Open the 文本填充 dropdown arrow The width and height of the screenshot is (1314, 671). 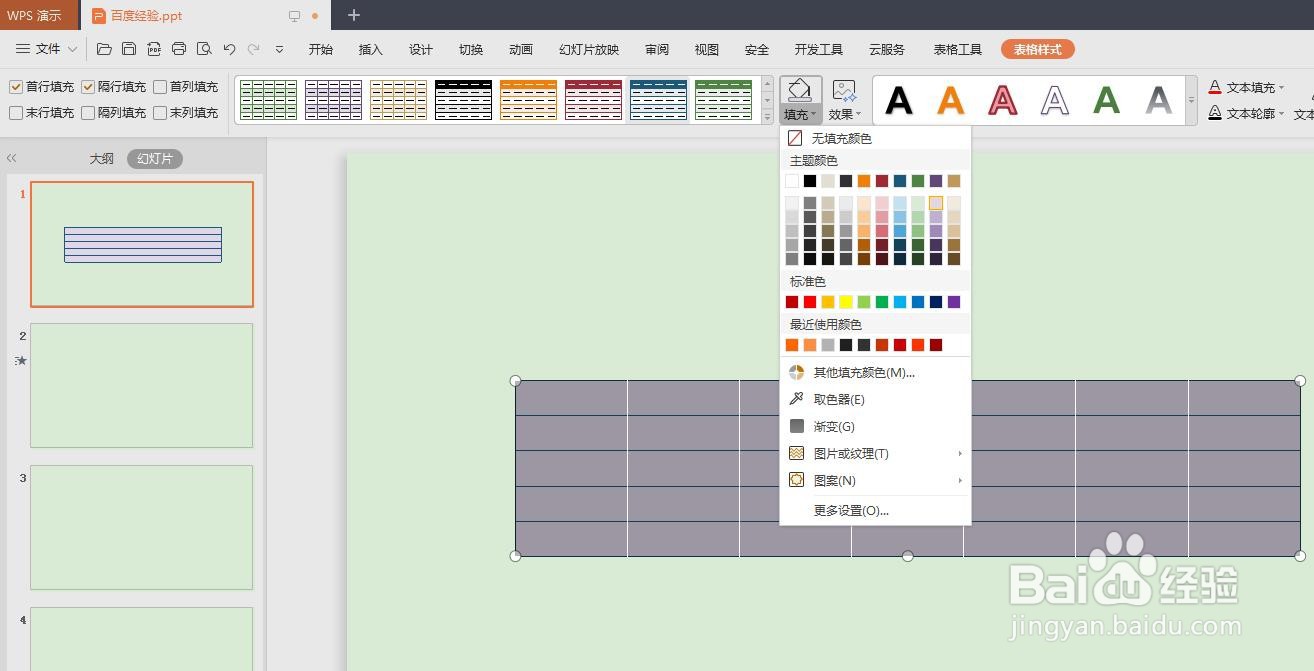click(x=1282, y=88)
